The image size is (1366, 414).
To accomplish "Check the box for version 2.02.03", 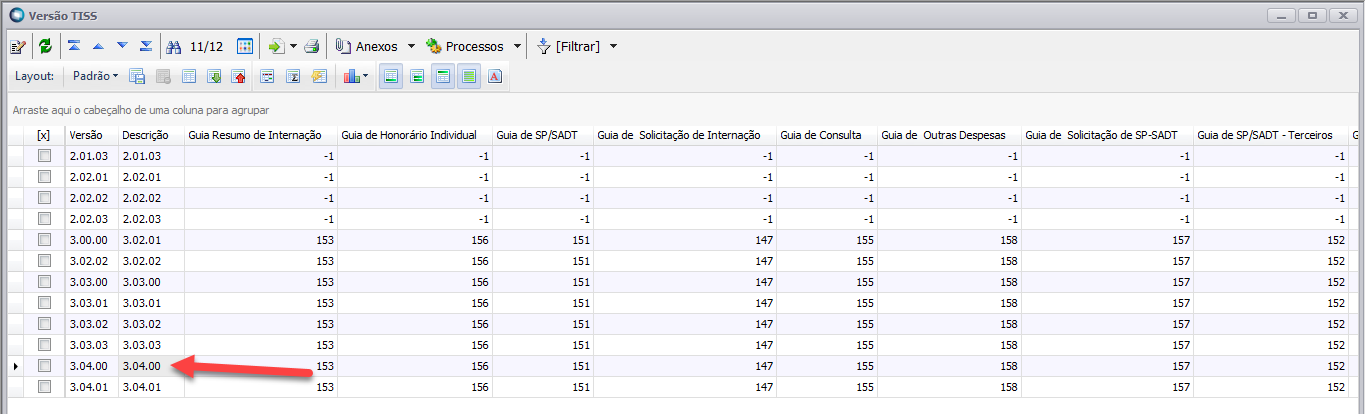I will (44, 219).
